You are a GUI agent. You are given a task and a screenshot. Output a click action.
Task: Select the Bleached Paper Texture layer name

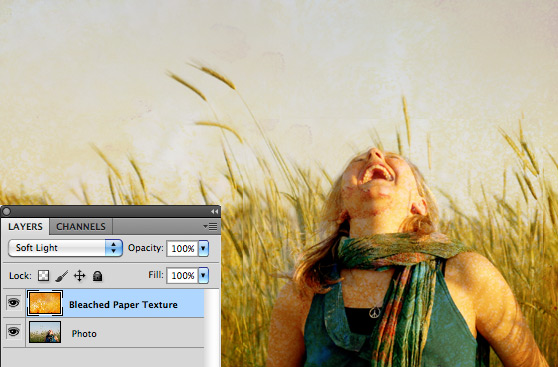pyautogui.click(x=123, y=305)
